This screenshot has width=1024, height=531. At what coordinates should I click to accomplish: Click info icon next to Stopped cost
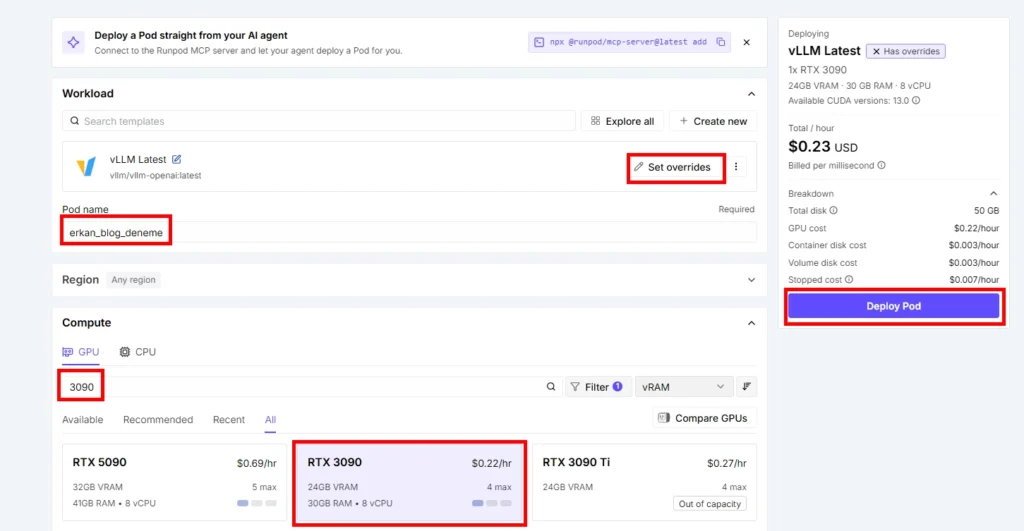pos(849,280)
